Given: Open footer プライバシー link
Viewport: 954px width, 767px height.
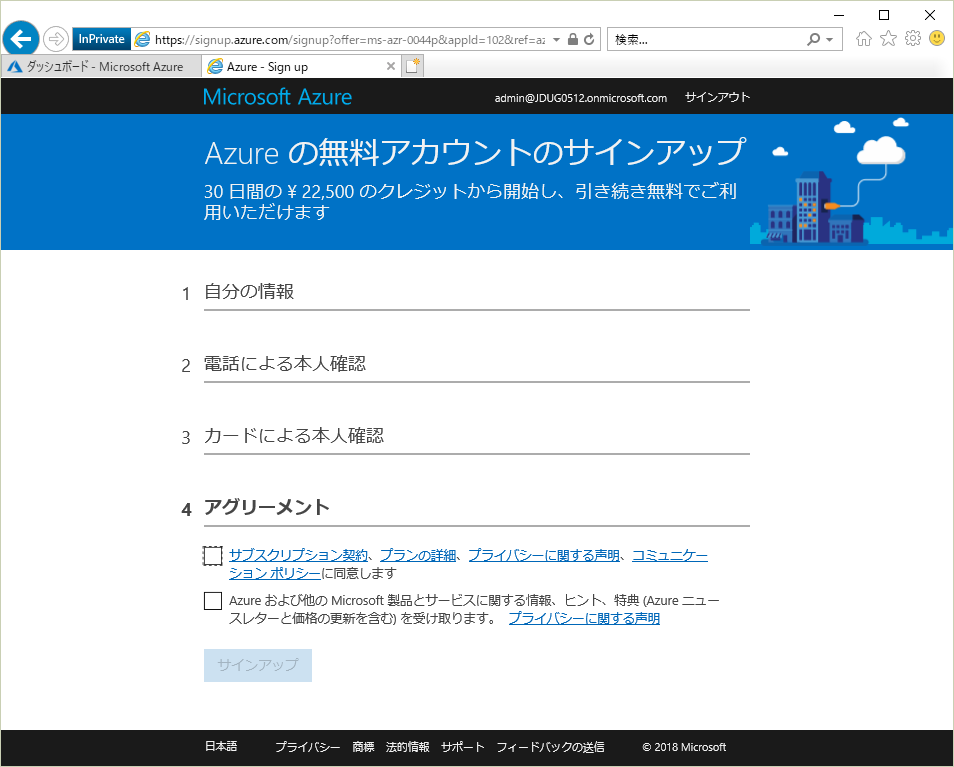Looking at the screenshot, I should 307,747.
